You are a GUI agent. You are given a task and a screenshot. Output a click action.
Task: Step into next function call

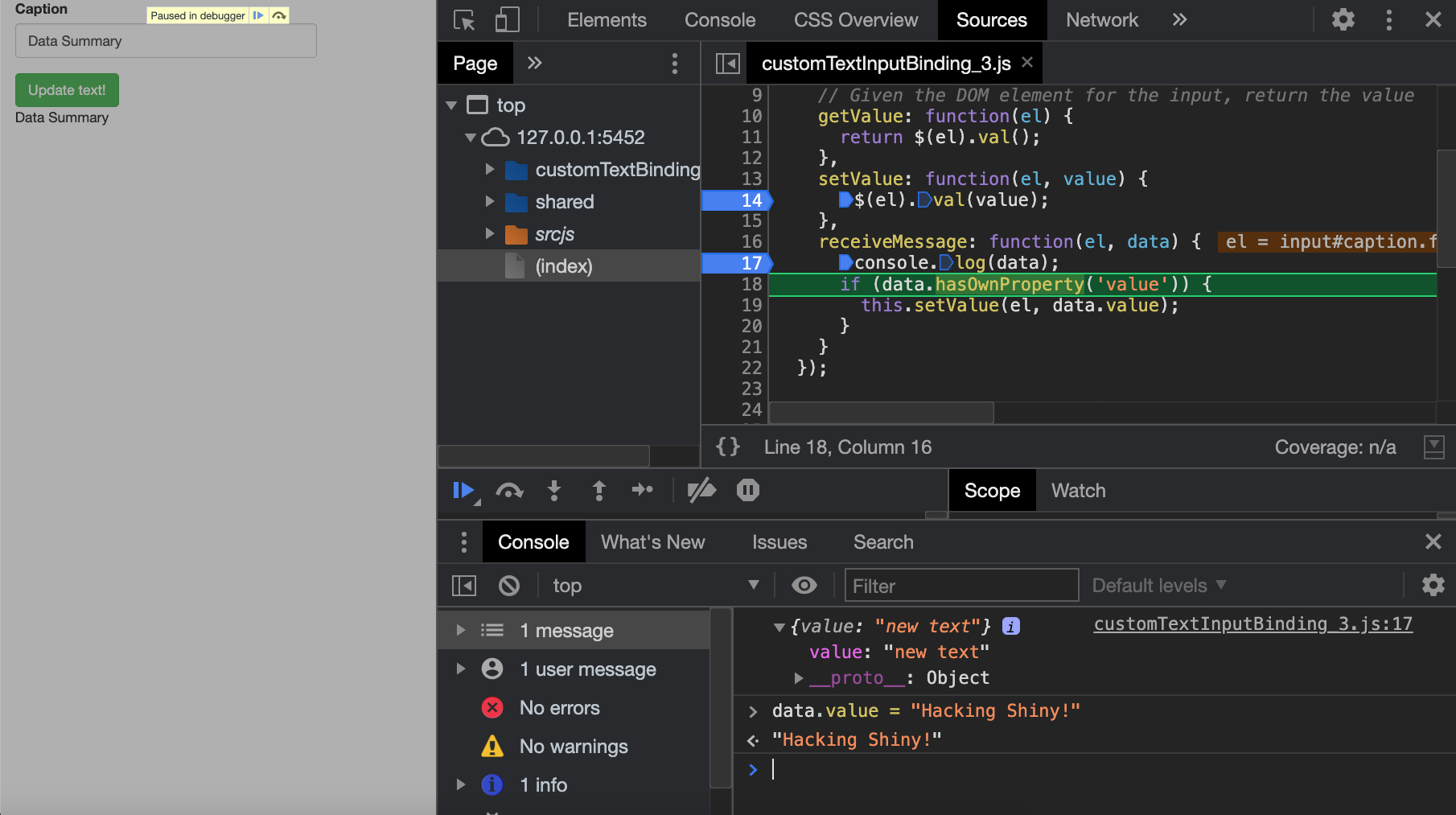[554, 491]
